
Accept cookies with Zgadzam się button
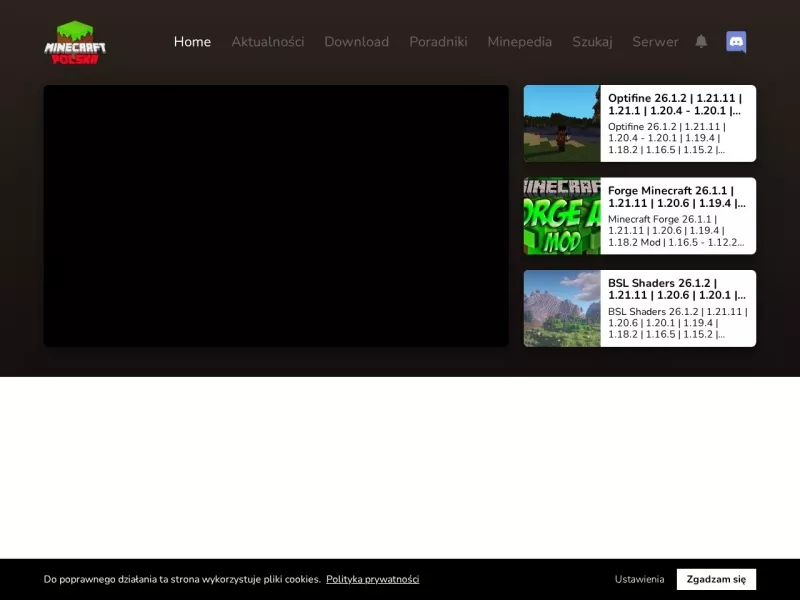click(716, 579)
